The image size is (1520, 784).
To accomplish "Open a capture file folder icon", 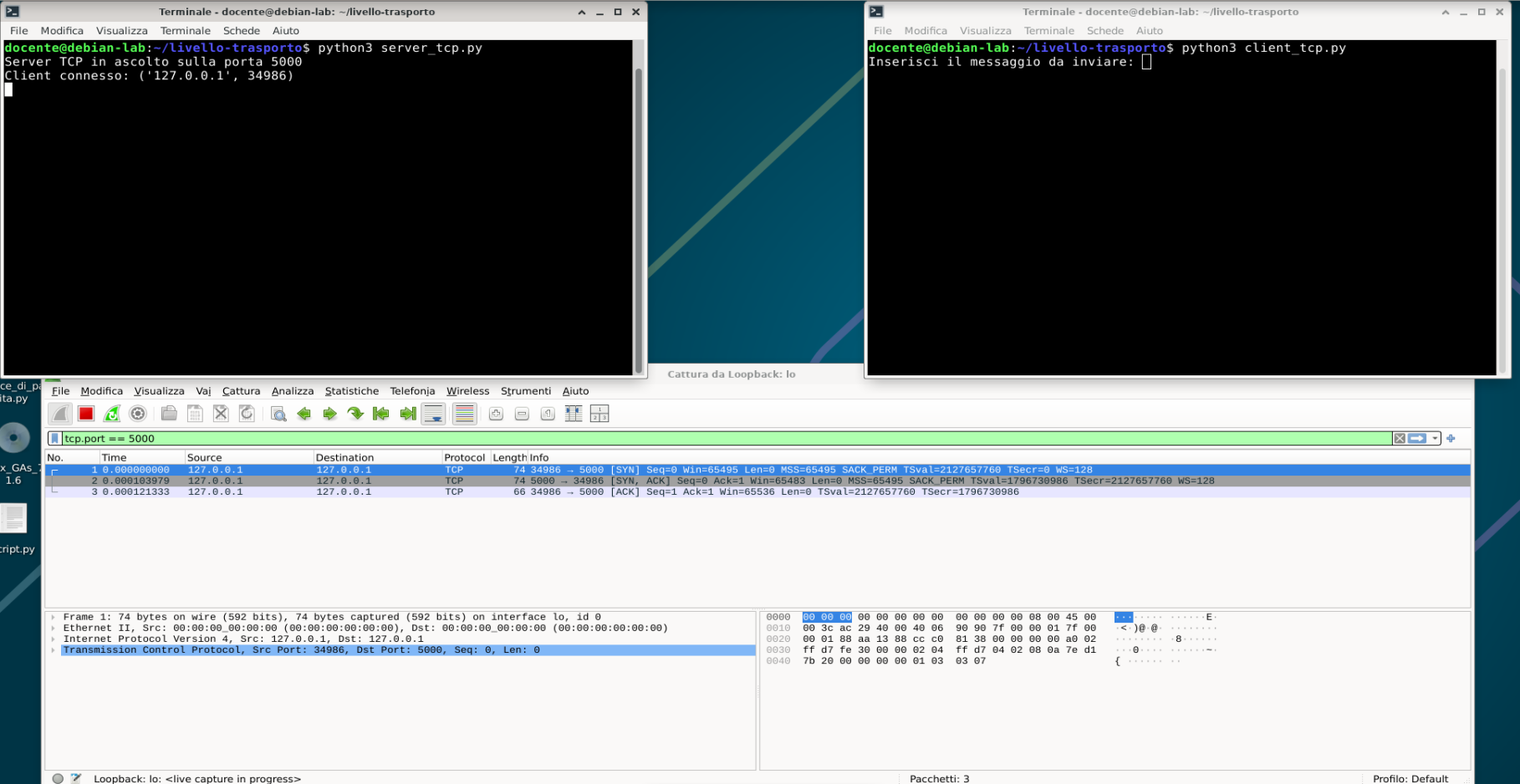I will [169, 414].
